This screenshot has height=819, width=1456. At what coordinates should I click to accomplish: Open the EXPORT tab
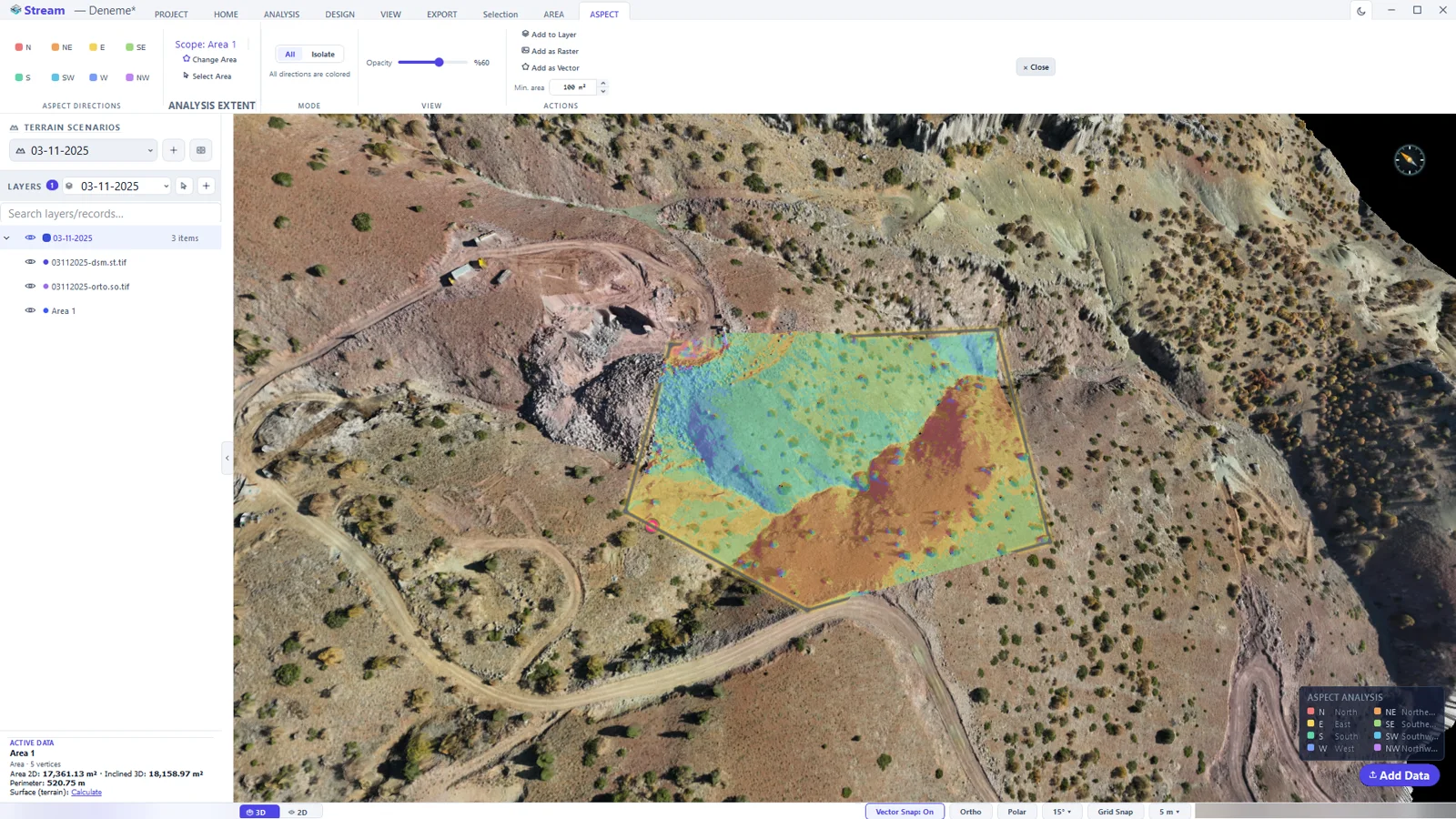441,14
